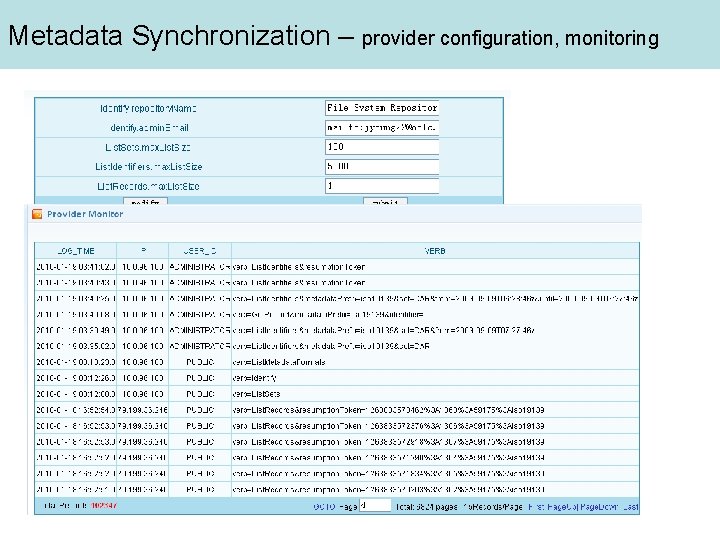This screenshot has height=540, width=720.
Task: Click the PageDown link
Action: 599,507
